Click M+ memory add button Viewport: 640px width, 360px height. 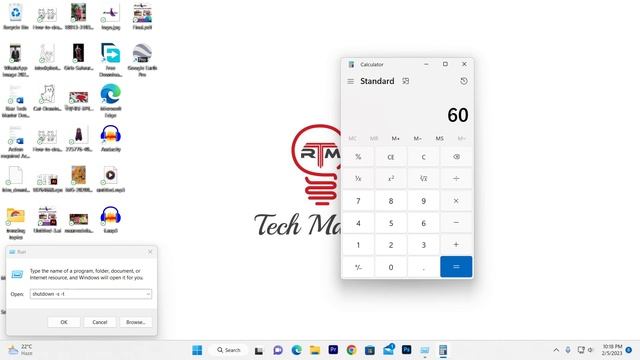396,139
